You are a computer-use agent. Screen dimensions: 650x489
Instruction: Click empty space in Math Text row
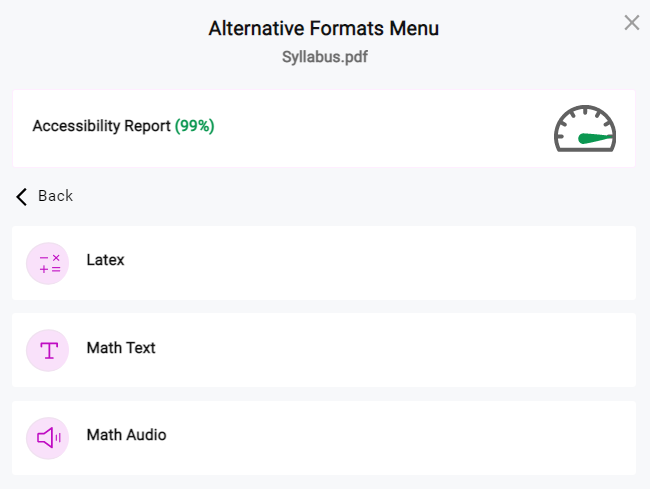pos(373,350)
